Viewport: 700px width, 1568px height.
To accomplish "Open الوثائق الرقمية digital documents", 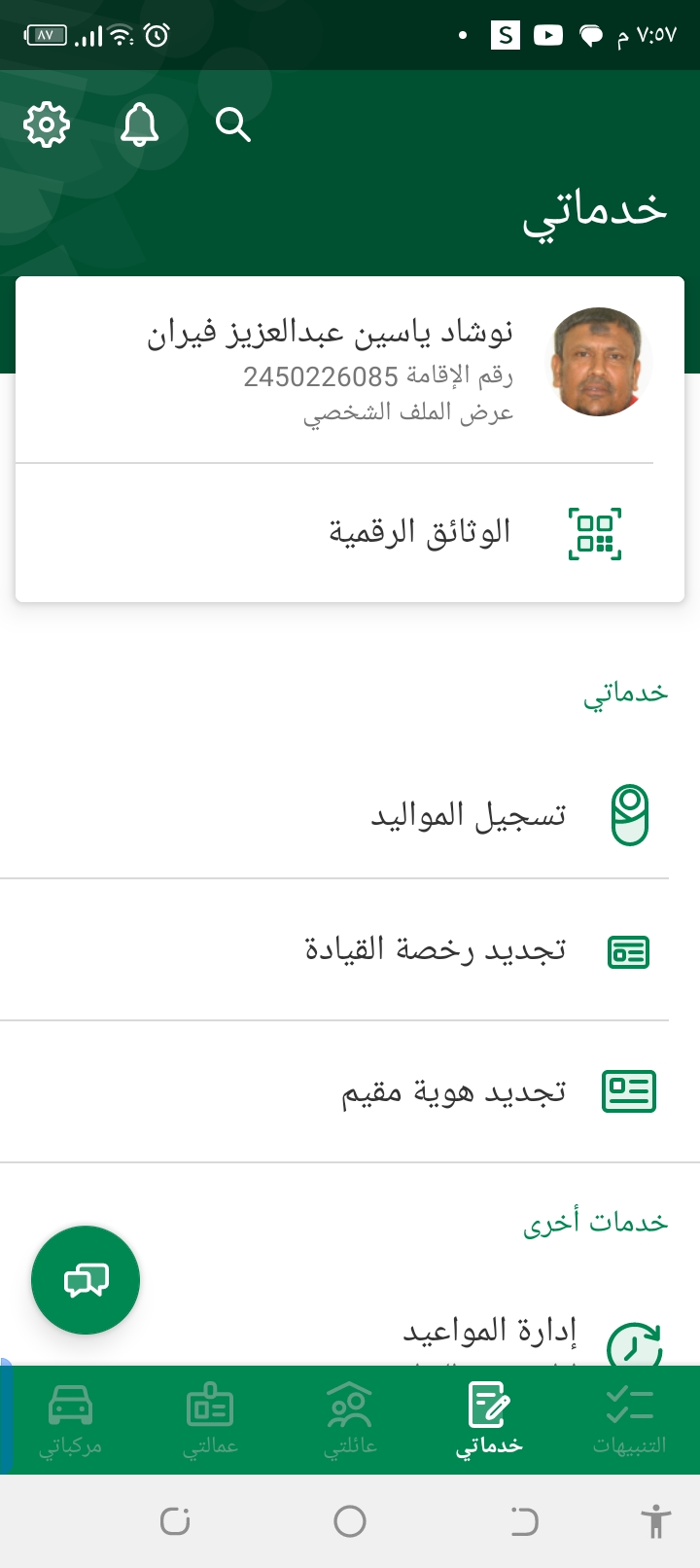I will (x=419, y=533).
